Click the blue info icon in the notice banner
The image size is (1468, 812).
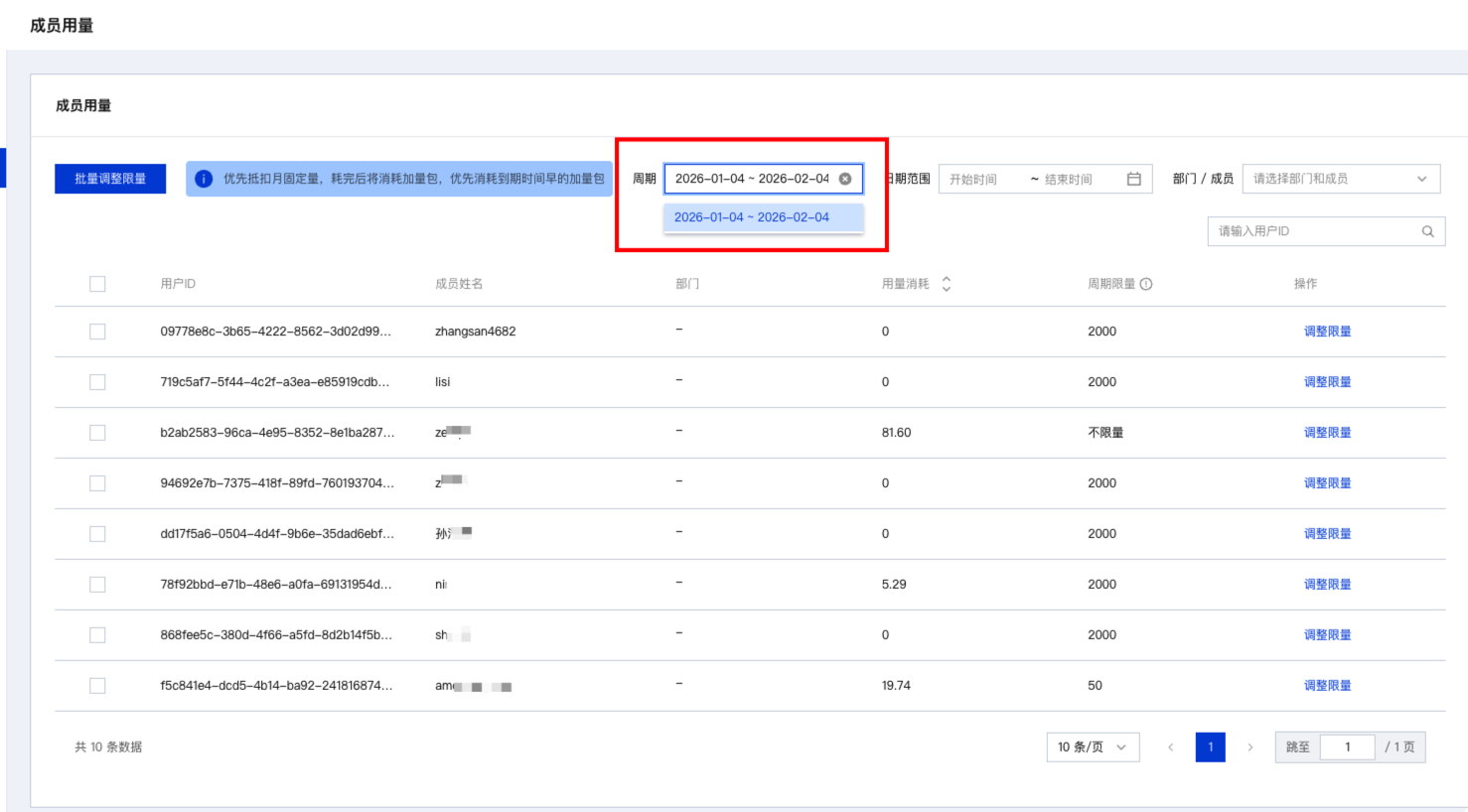[x=204, y=179]
